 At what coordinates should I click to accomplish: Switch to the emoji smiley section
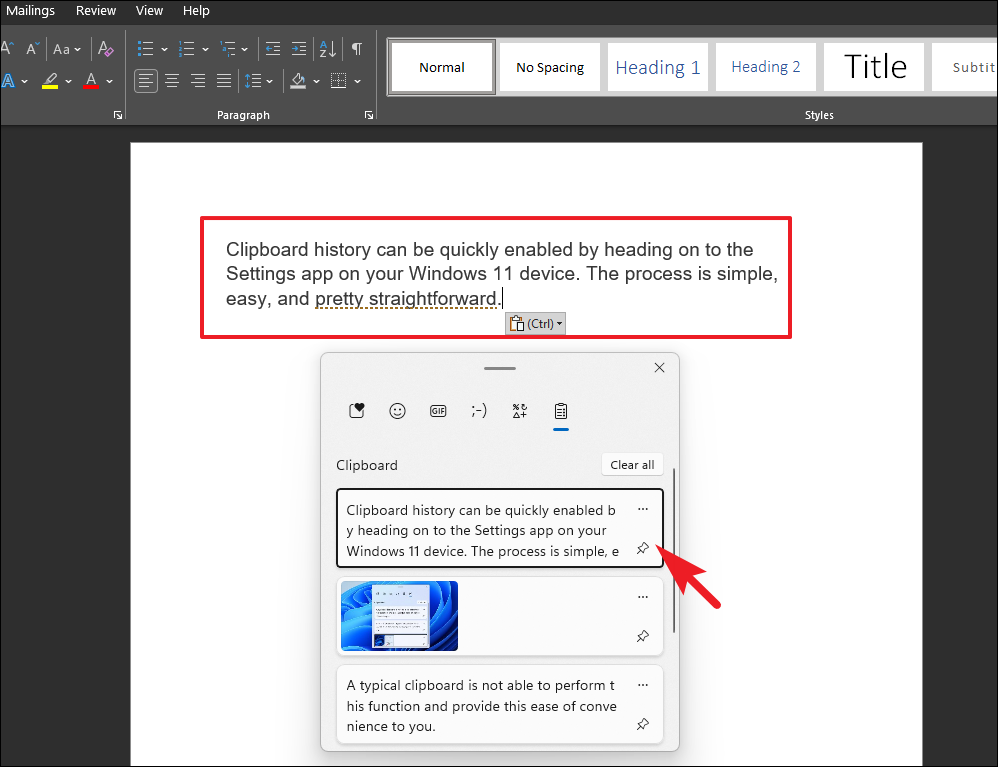[397, 410]
